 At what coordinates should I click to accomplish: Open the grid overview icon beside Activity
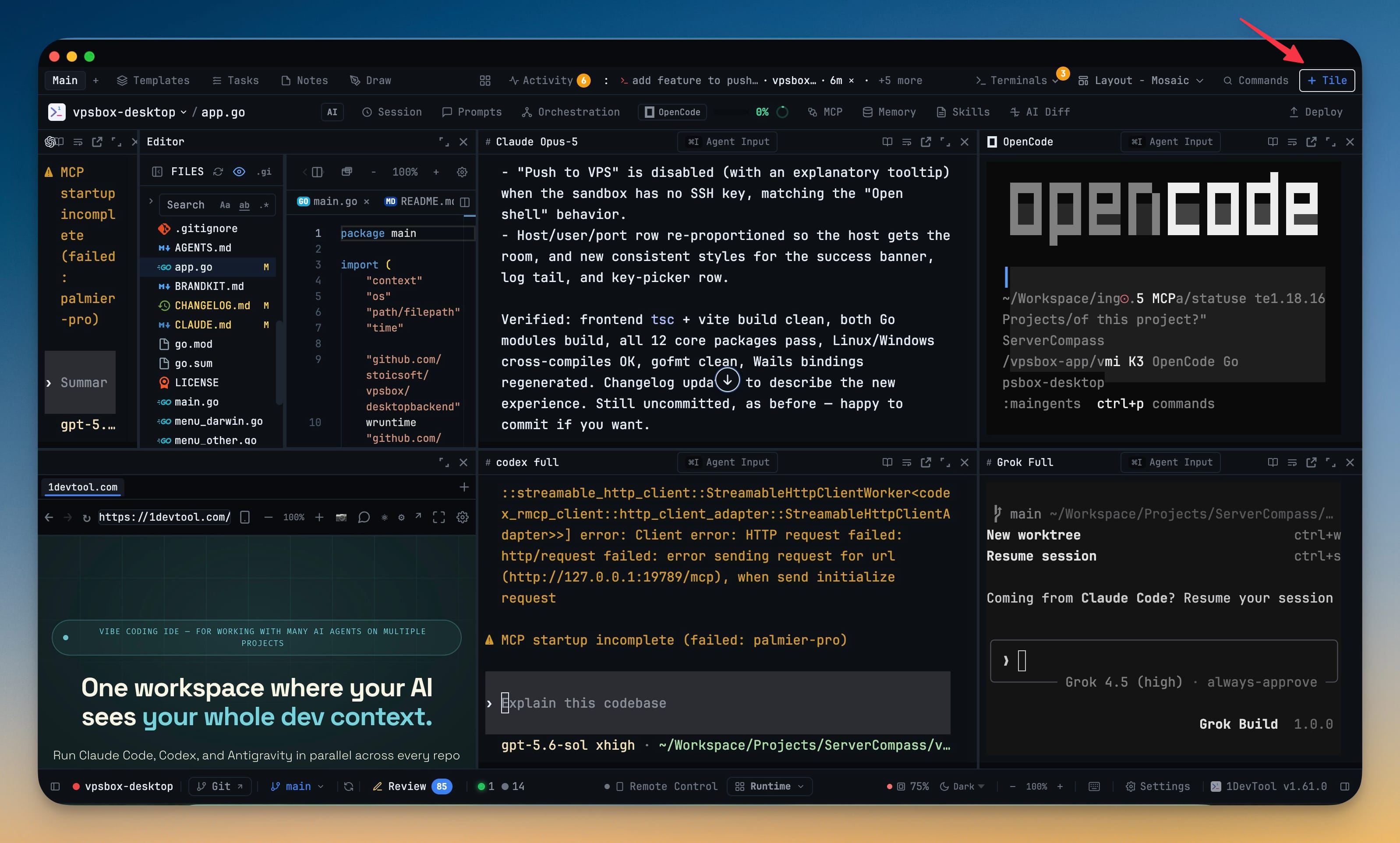coord(484,81)
